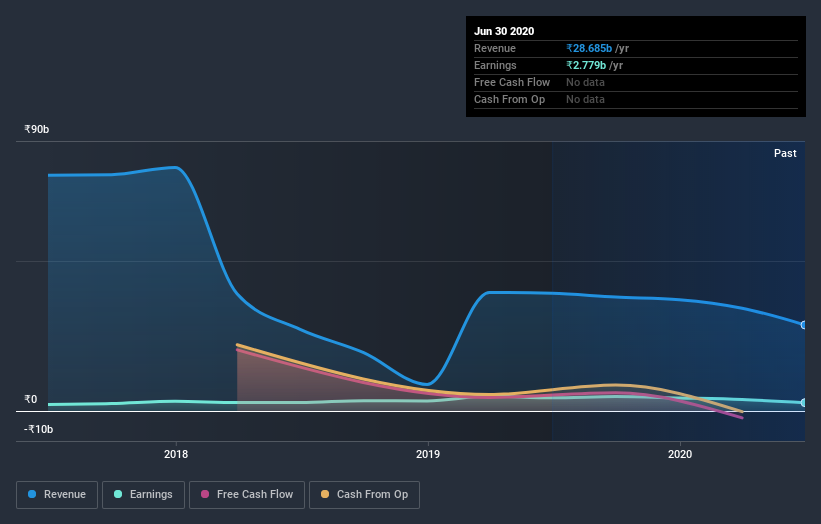Click the Past label in chart
Screen dimensions: 821x524
(785, 153)
